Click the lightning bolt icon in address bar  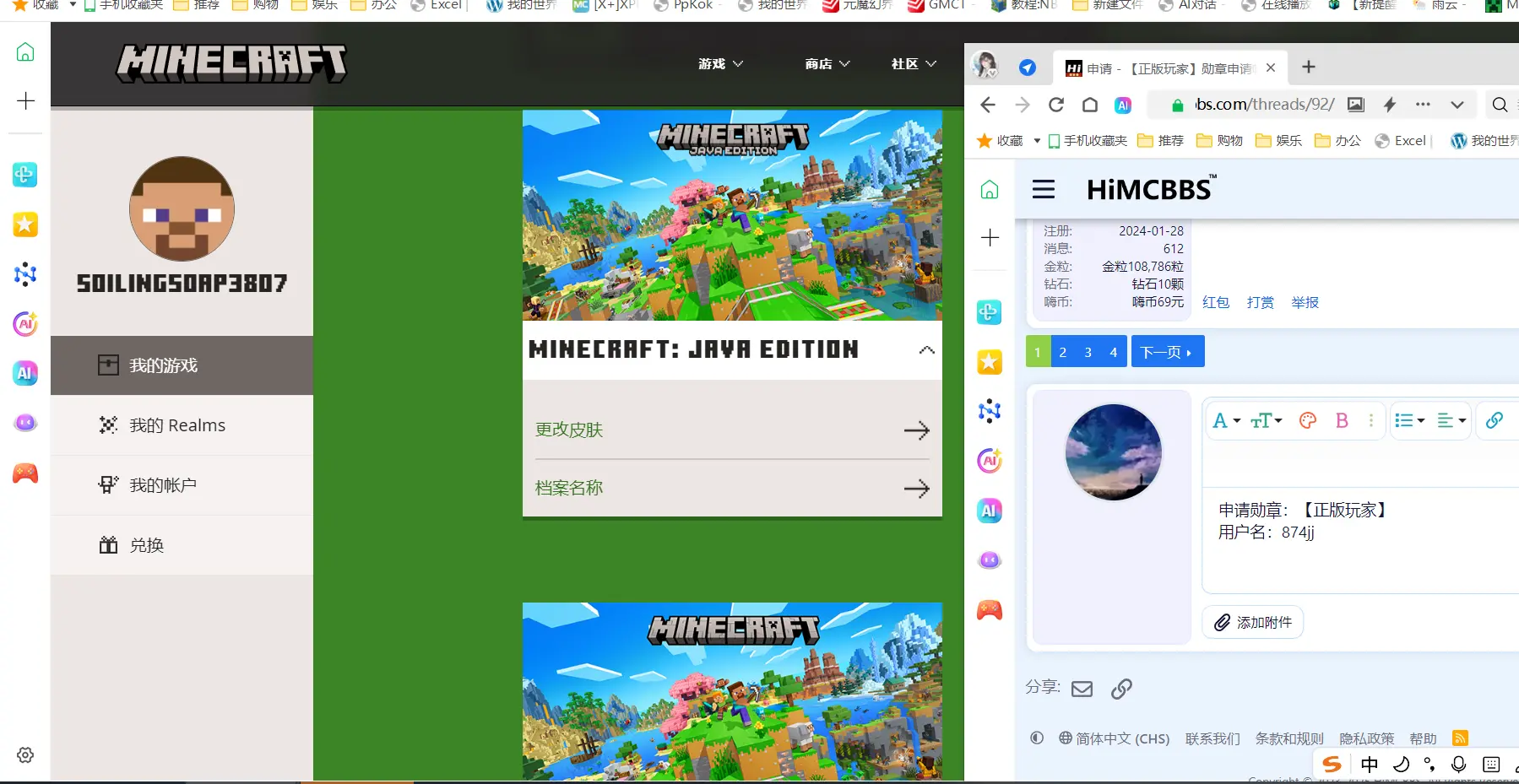1389,105
